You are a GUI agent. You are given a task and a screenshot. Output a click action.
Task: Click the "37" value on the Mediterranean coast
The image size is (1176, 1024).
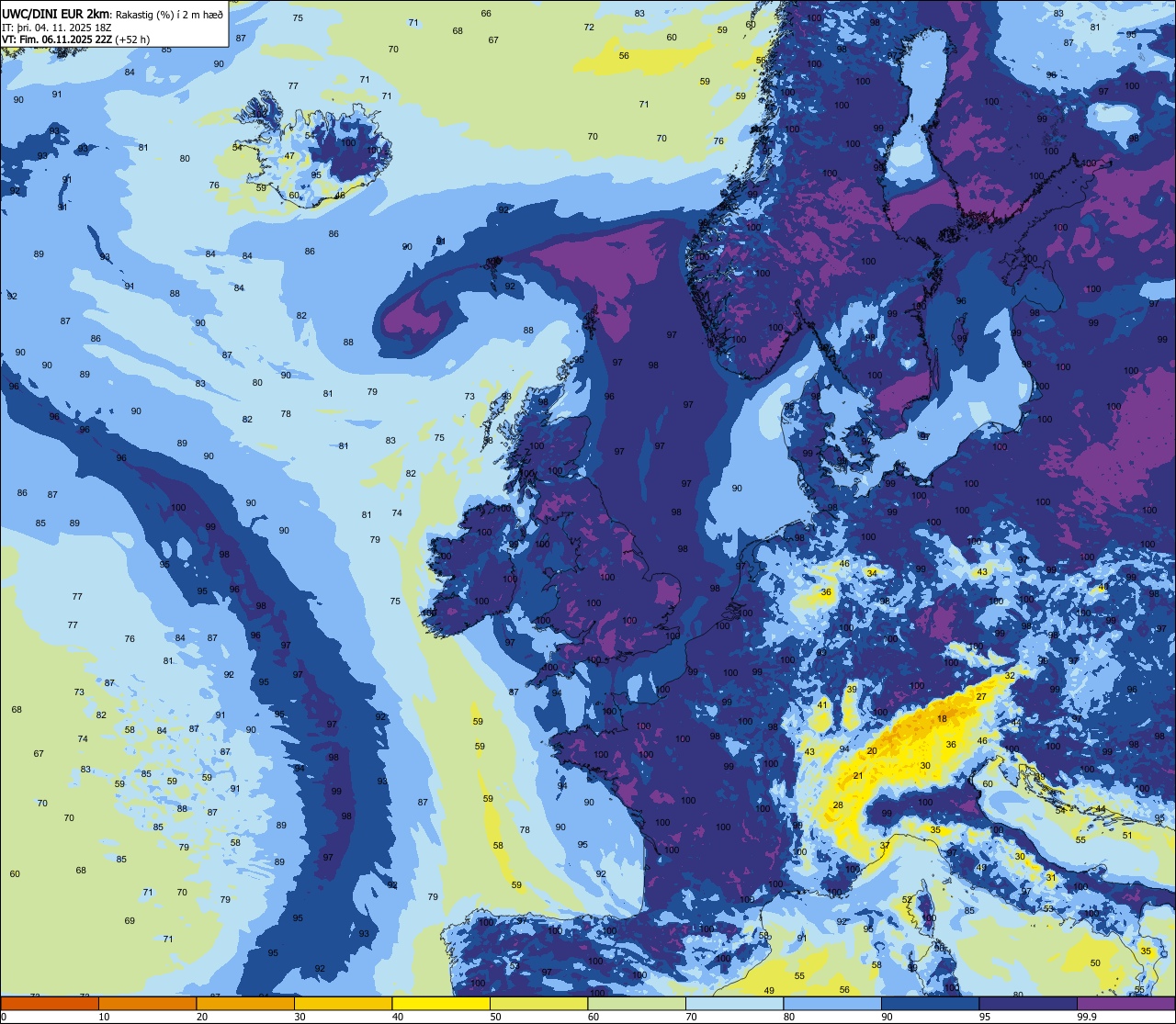pos(885,845)
